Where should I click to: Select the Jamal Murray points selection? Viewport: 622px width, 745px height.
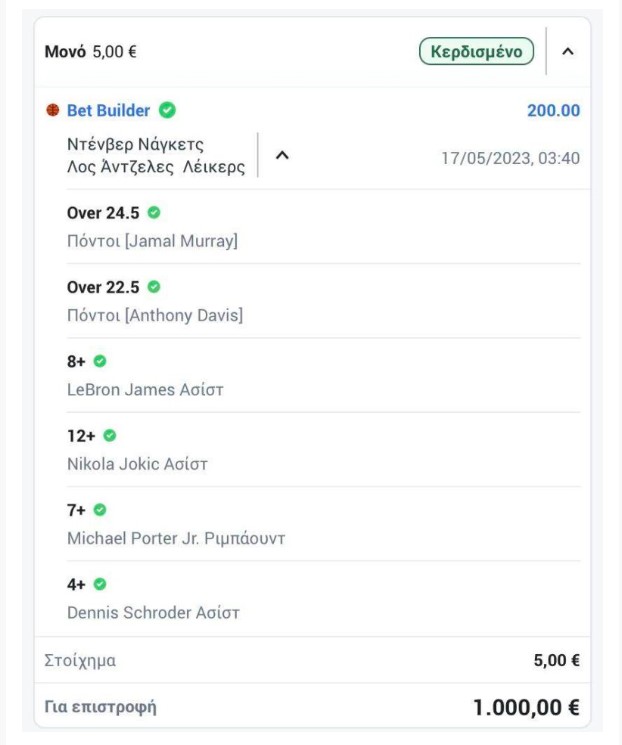click(324, 227)
